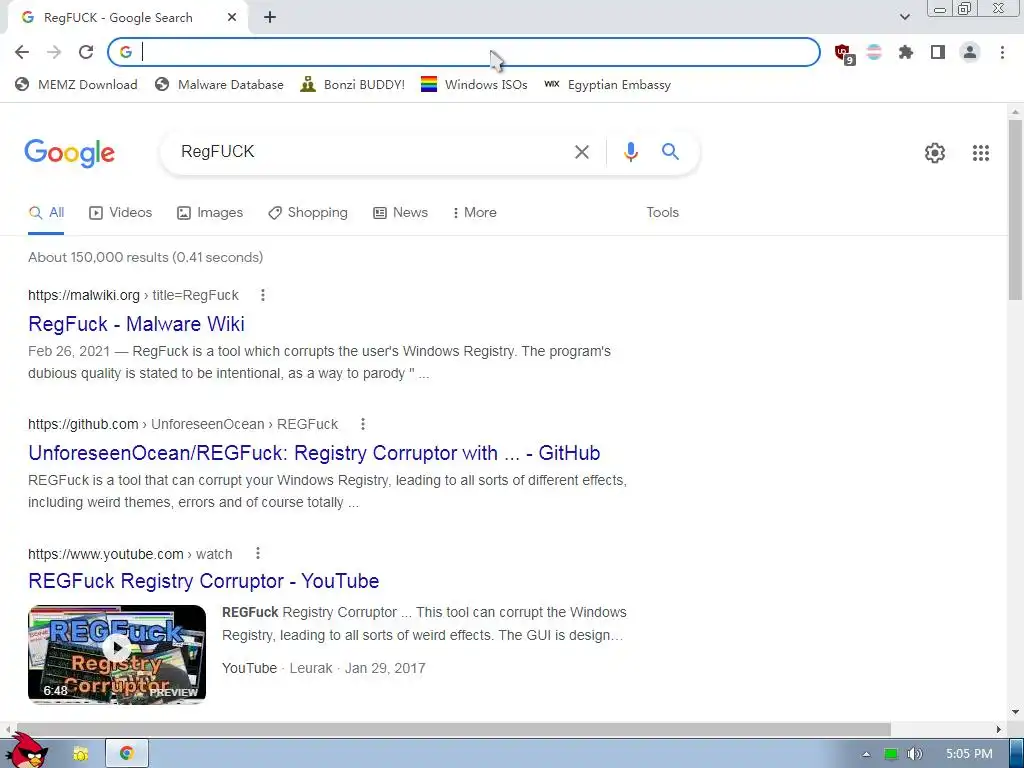The image size is (1024, 768).
Task: Click the blue magnifier search button
Action: 670,152
